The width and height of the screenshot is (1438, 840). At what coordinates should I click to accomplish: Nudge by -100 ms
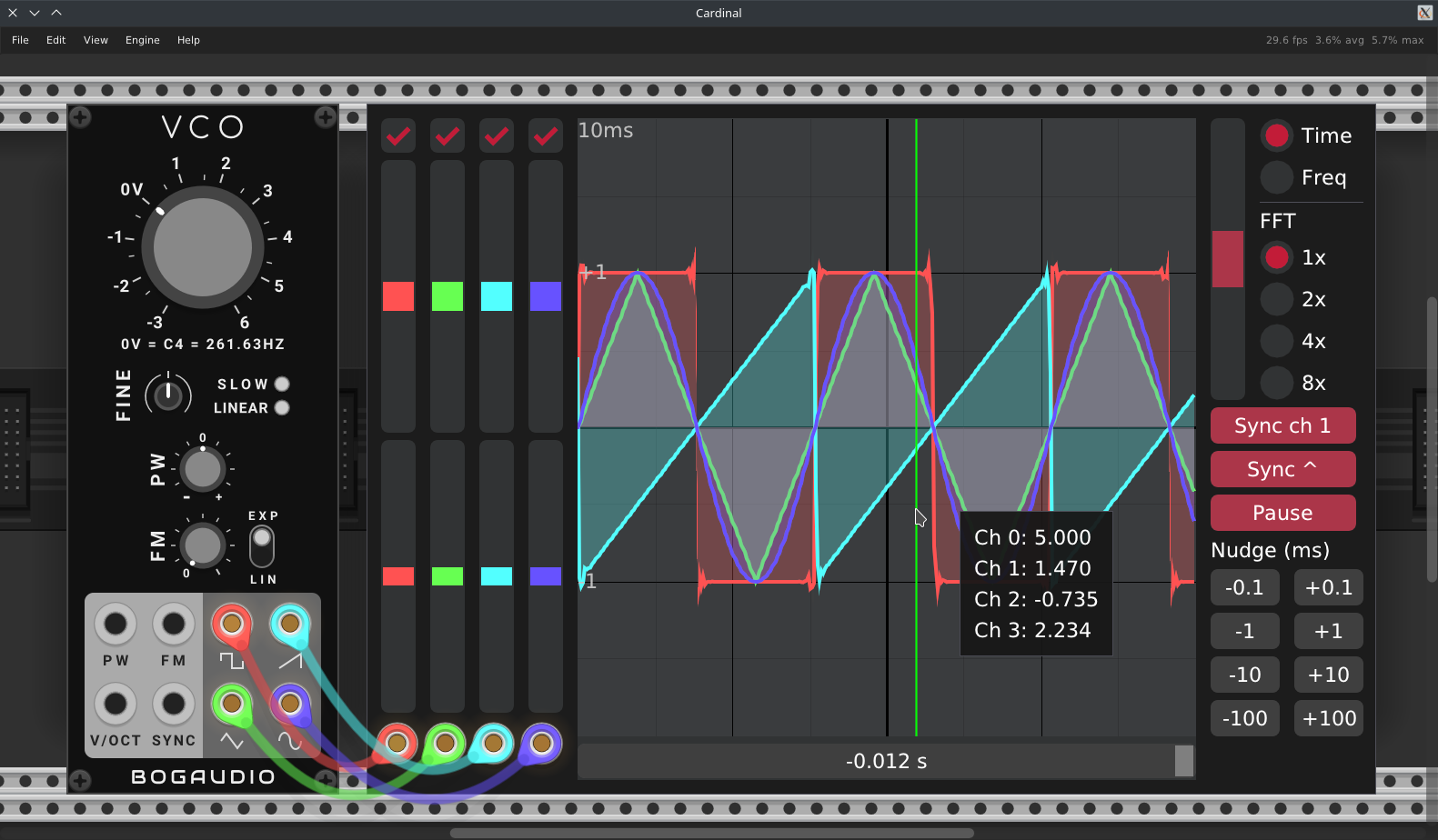1244,718
